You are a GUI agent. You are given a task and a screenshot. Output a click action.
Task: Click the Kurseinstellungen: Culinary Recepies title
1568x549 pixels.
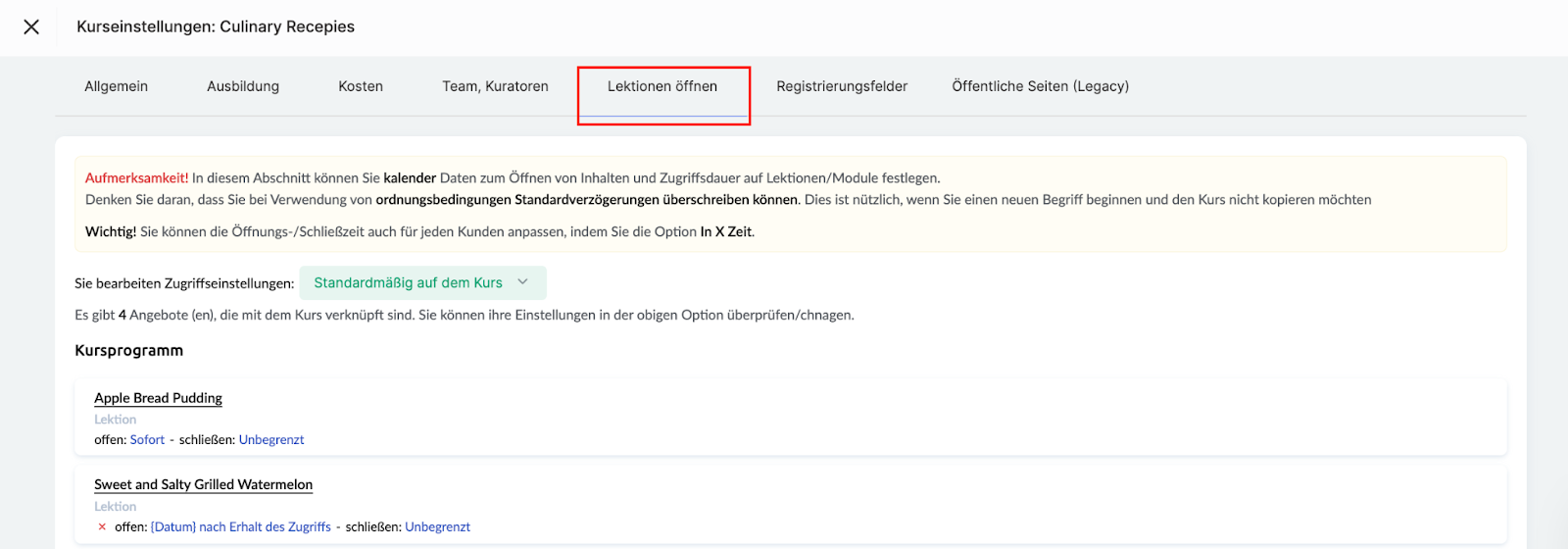pos(216,26)
